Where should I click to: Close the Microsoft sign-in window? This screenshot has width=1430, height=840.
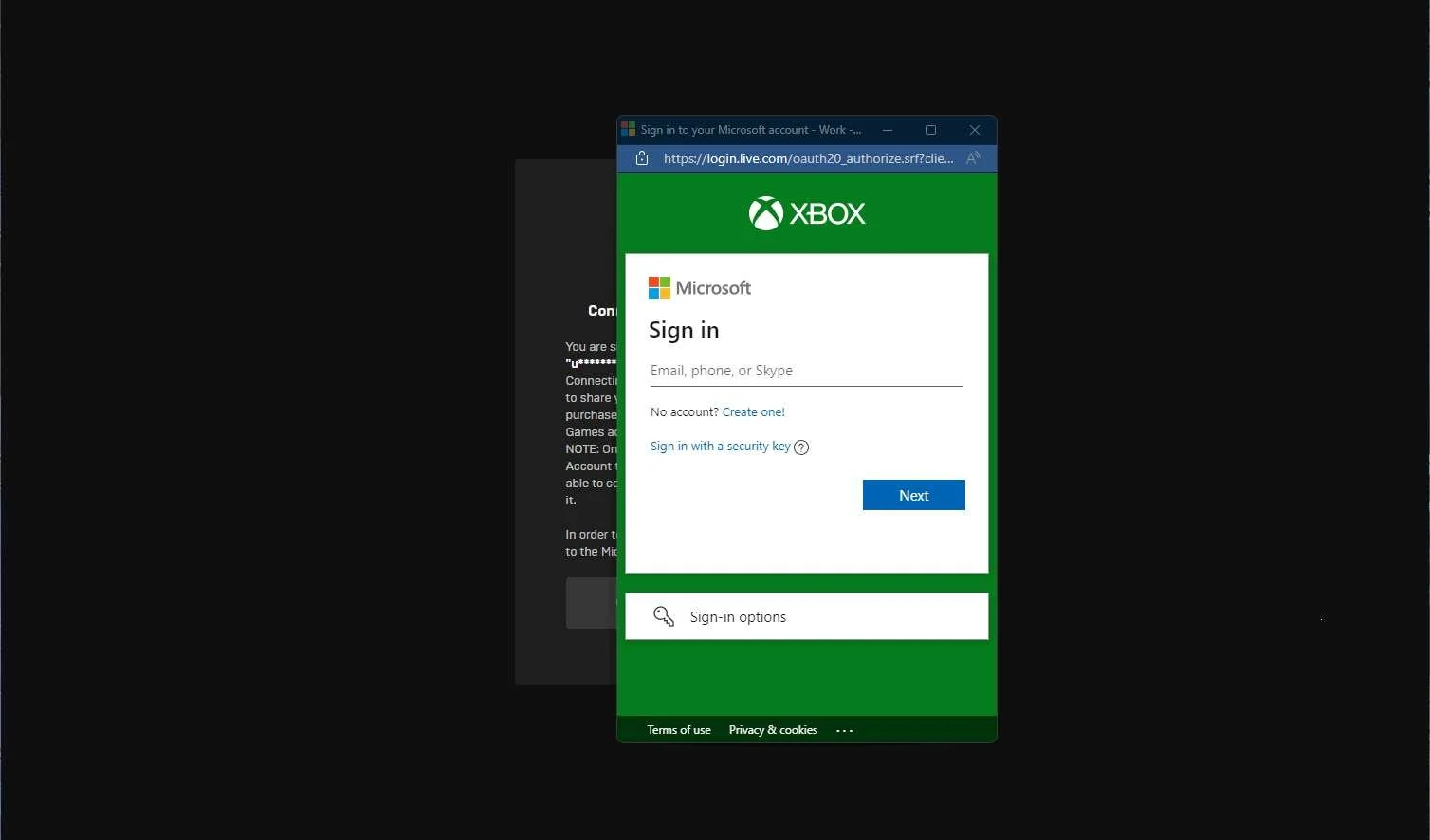[x=975, y=130]
